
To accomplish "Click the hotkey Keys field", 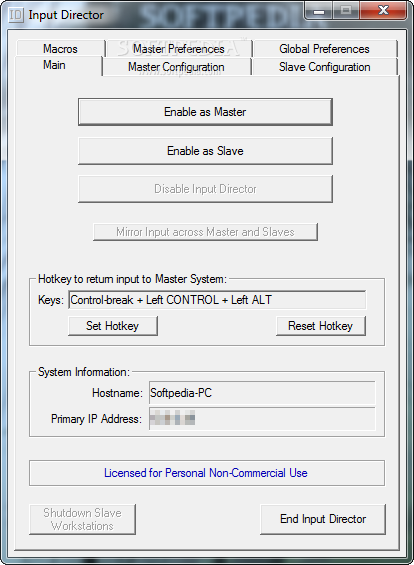I will click(217, 300).
